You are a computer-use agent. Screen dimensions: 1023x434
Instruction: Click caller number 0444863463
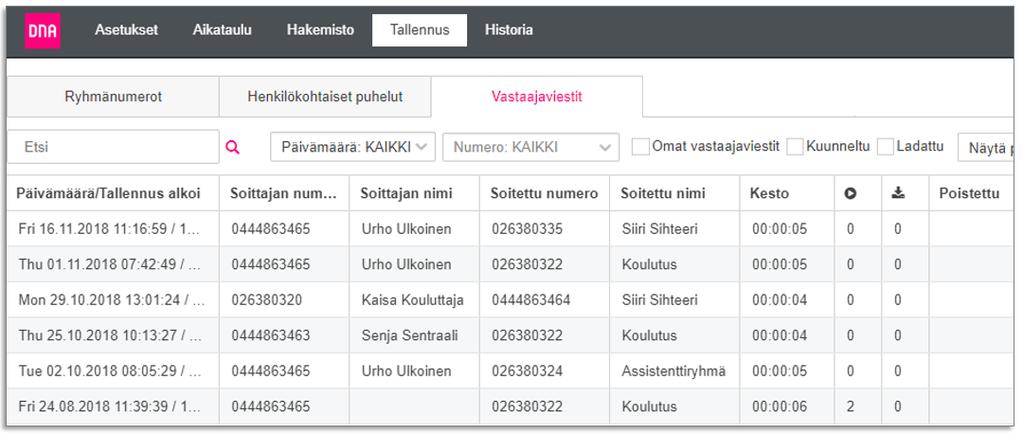(x=271, y=335)
